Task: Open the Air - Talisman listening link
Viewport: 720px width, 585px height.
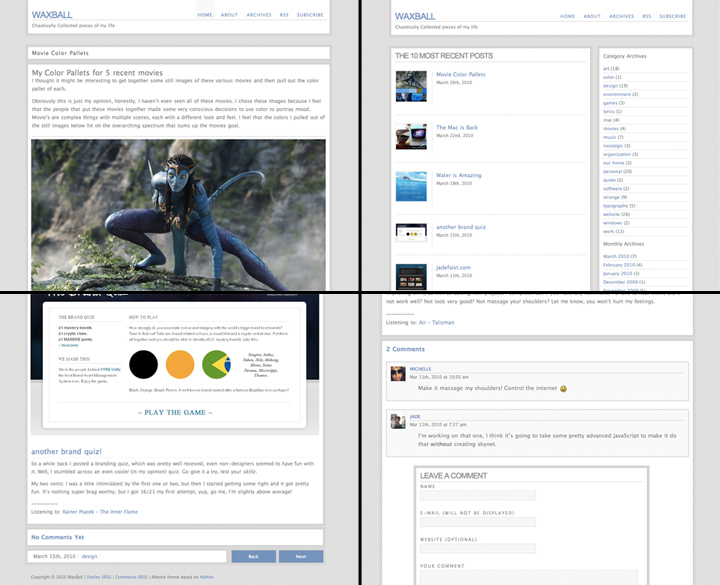Action: [x=437, y=322]
